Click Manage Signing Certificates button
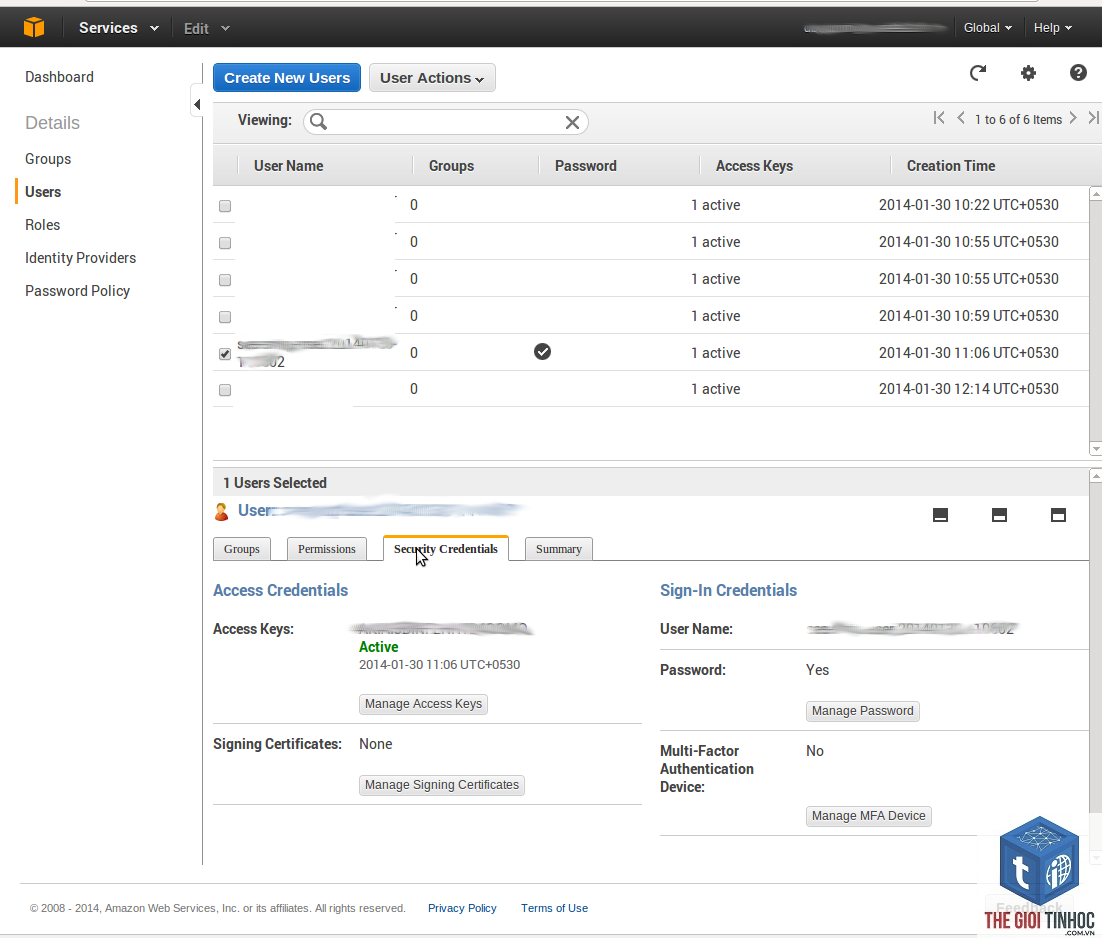This screenshot has width=1102, height=938. 441,785
